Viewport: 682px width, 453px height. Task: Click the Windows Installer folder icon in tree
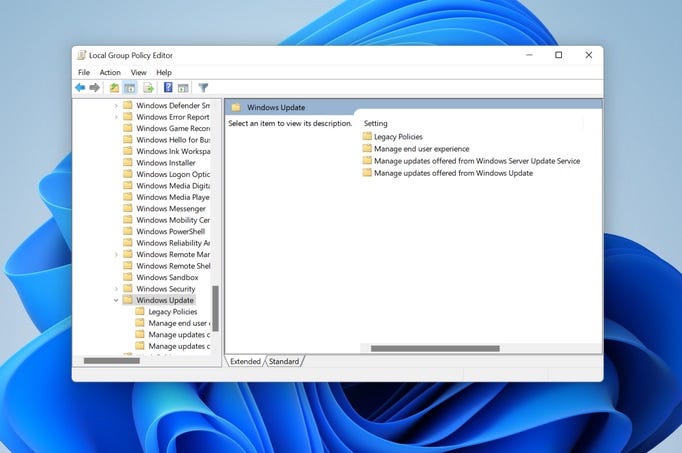(128, 162)
